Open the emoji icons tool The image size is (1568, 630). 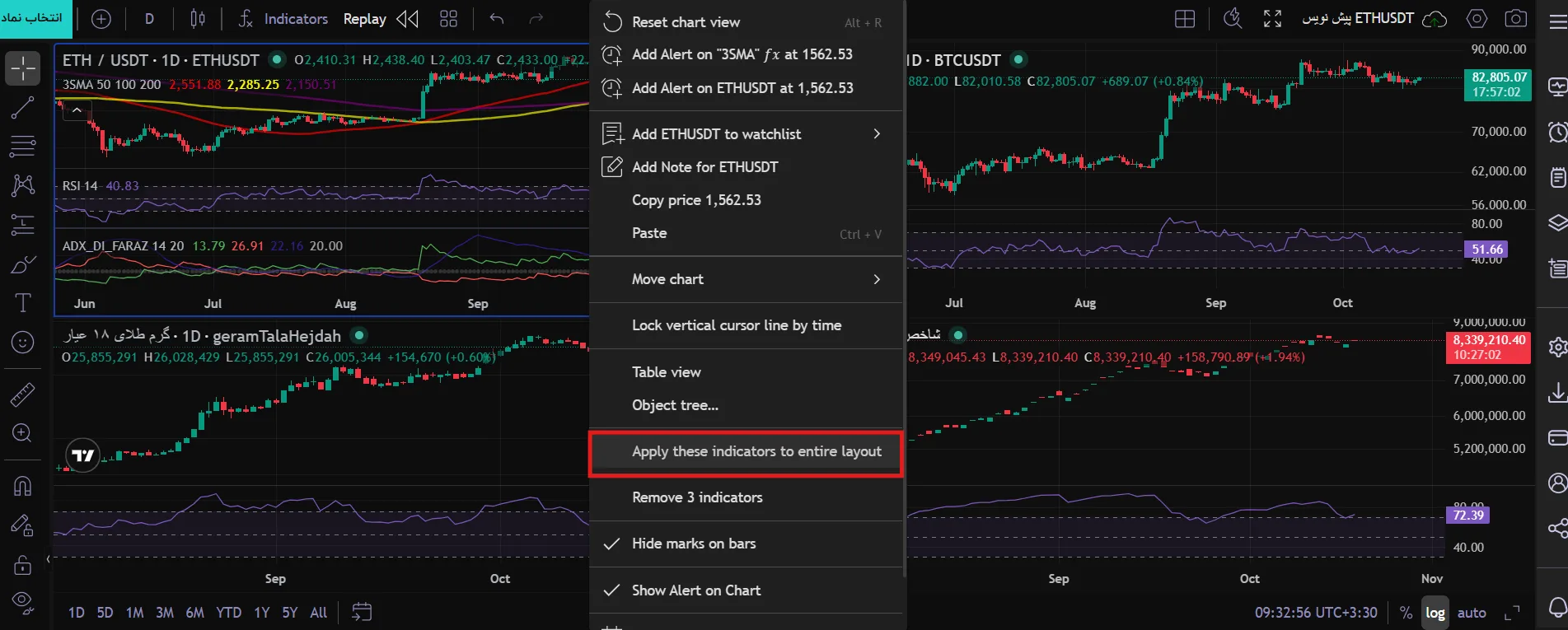click(x=23, y=342)
